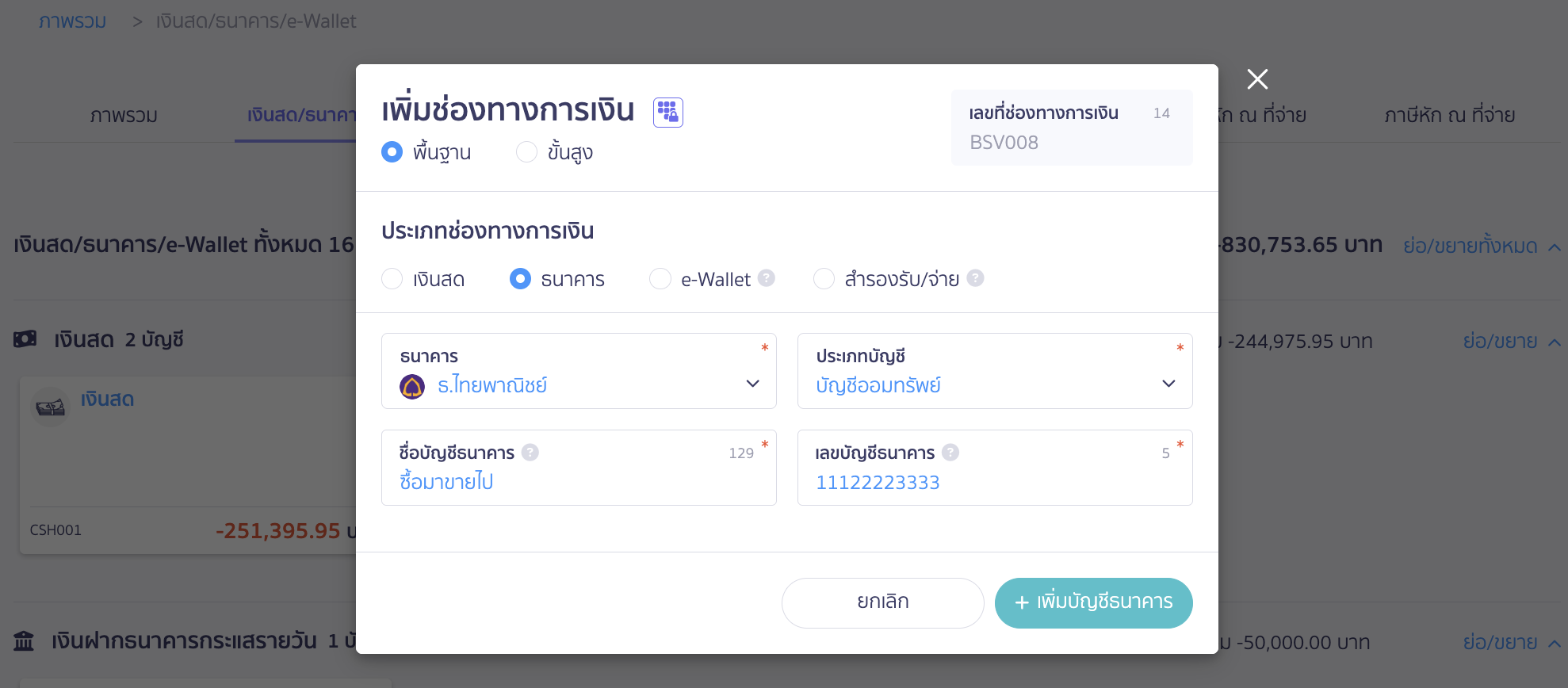
Task: Click the bank building icon beside เงินฝากธนาคารกระแสรายวัน
Action: tap(24, 640)
